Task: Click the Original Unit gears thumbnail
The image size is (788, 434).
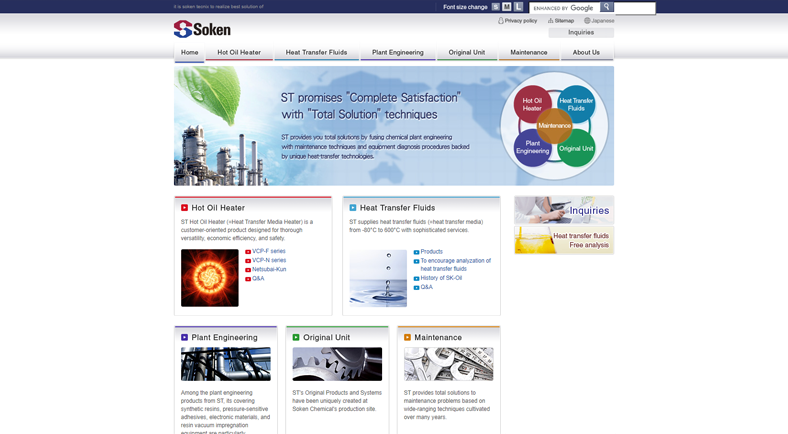Action: 337,364
